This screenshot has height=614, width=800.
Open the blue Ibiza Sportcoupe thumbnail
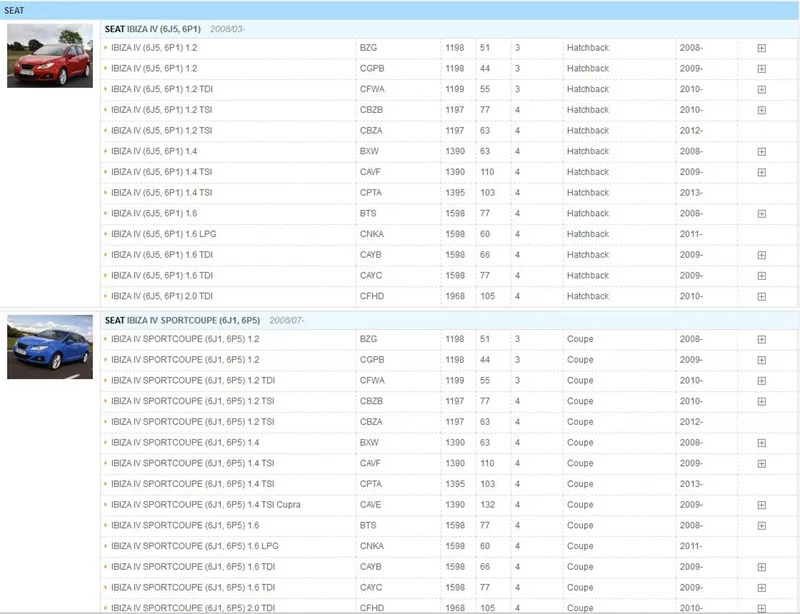click(x=50, y=347)
